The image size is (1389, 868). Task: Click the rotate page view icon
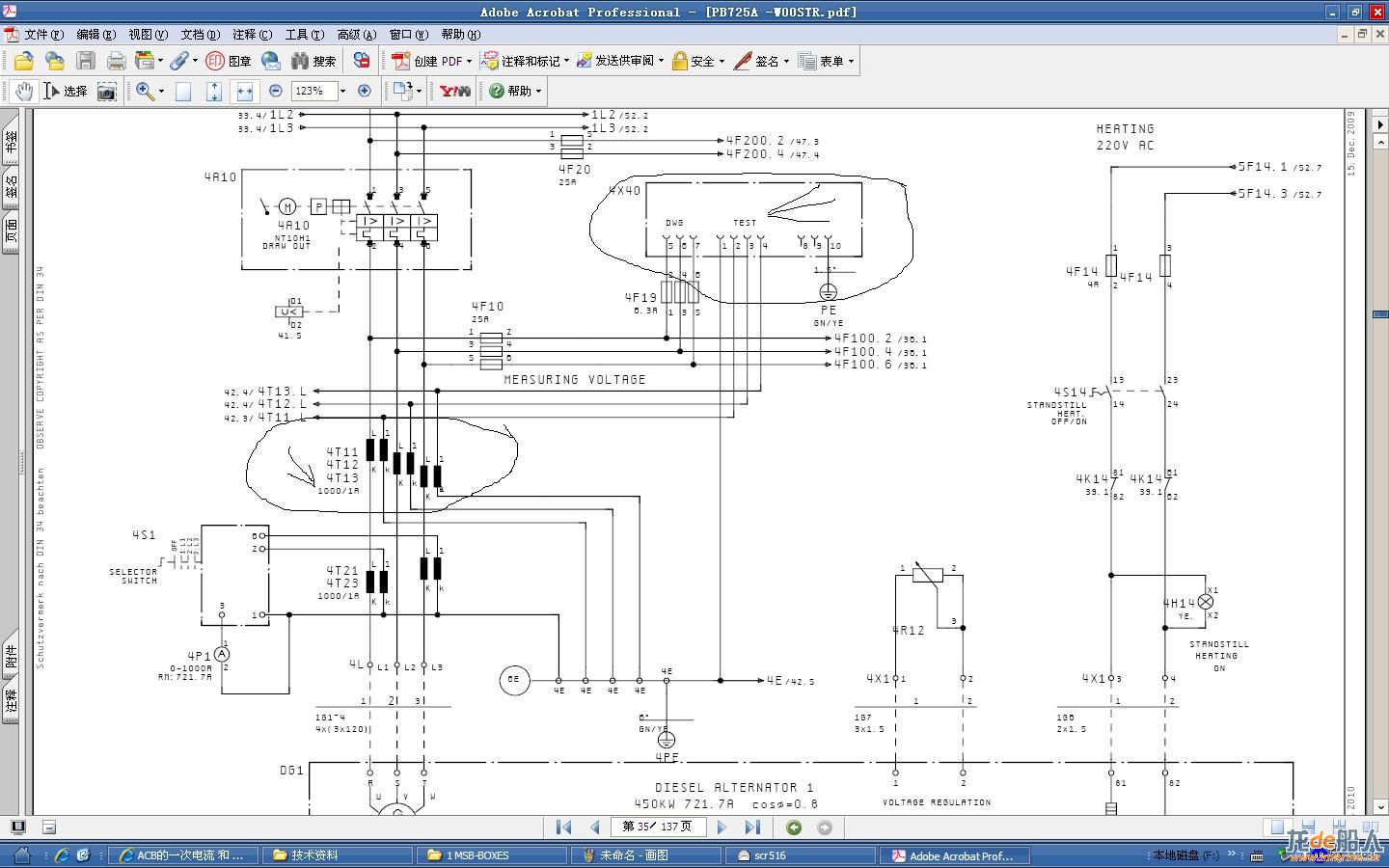pos(401,91)
